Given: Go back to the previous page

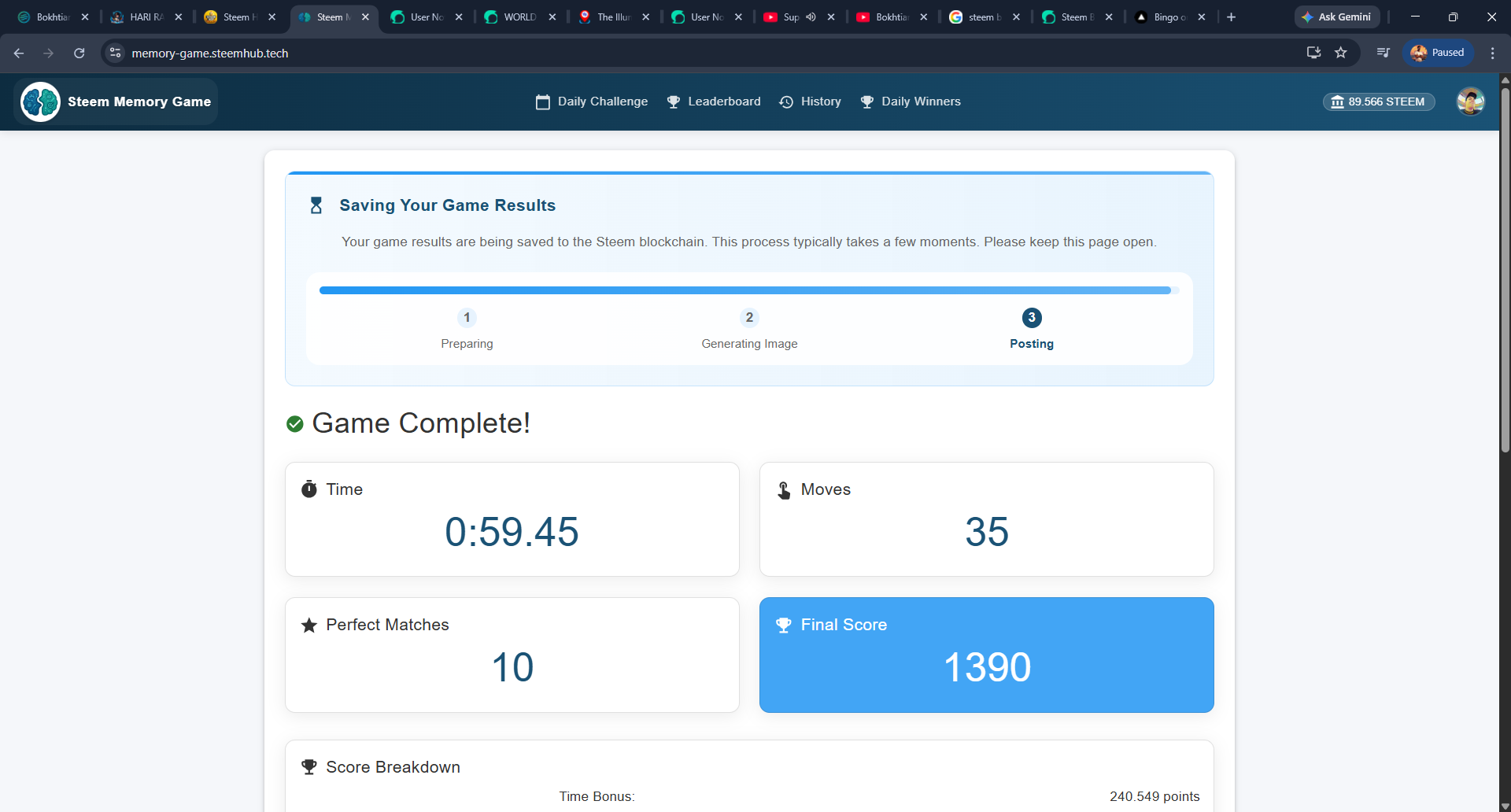Looking at the screenshot, I should click(x=19, y=53).
